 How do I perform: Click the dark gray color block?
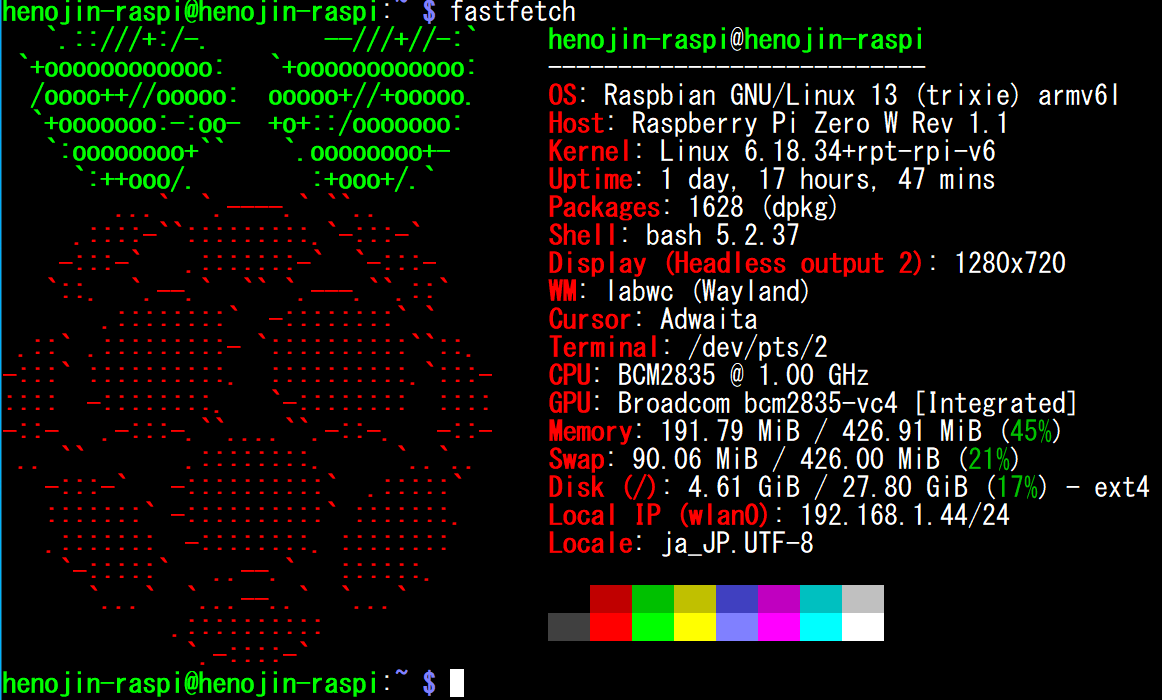[569, 627]
